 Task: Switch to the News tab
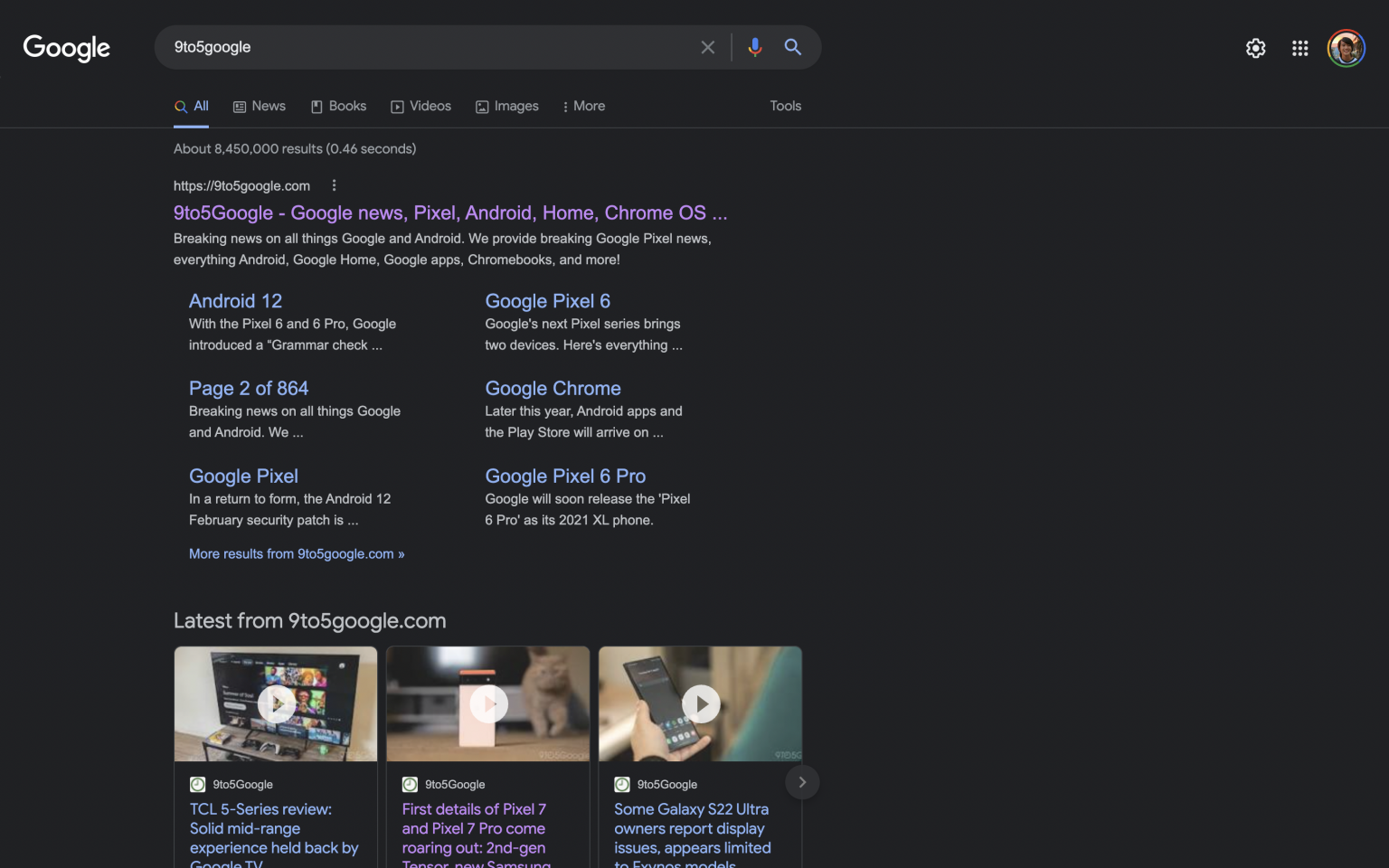259,106
